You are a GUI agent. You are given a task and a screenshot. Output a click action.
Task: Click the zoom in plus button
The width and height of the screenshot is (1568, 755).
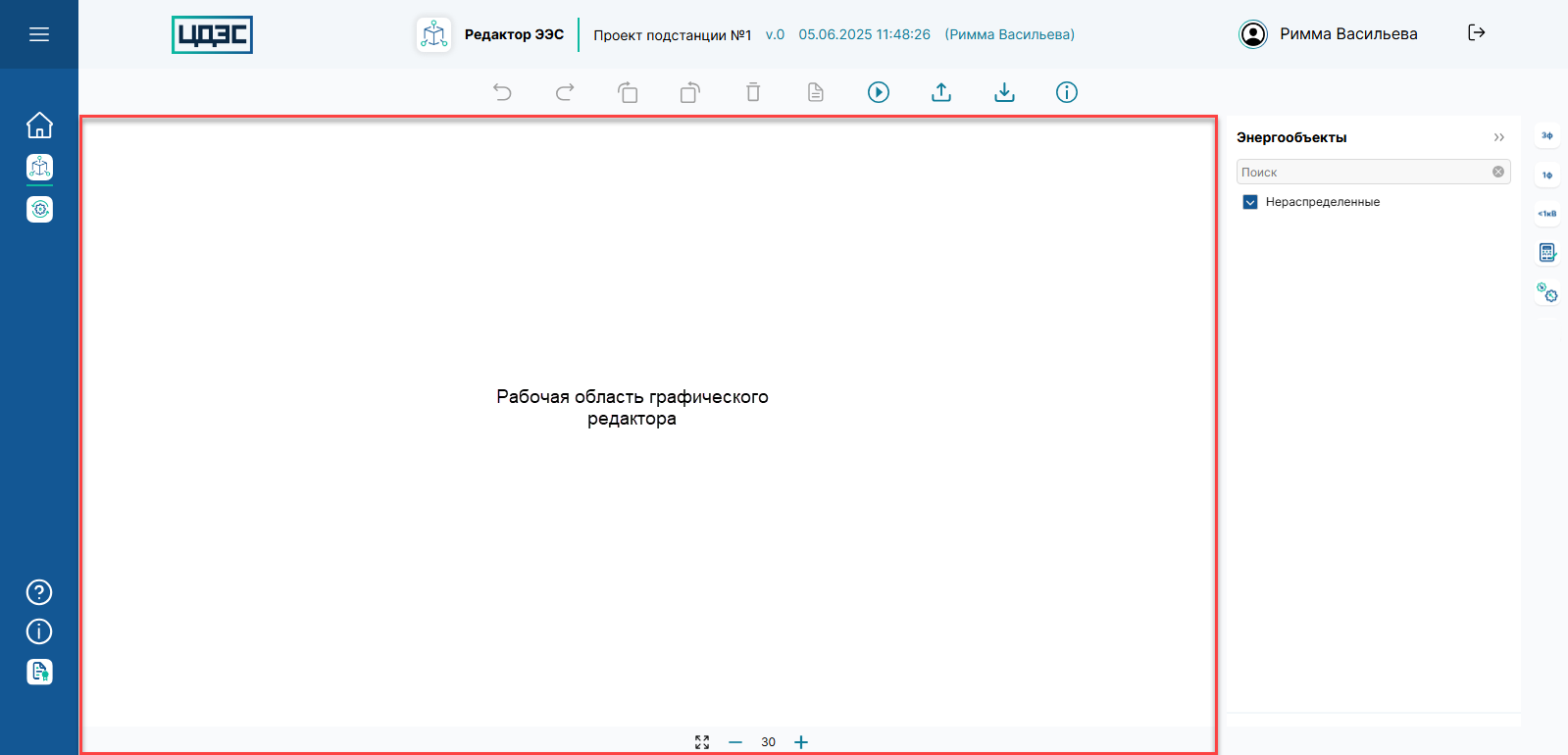(x=801, y=742)
